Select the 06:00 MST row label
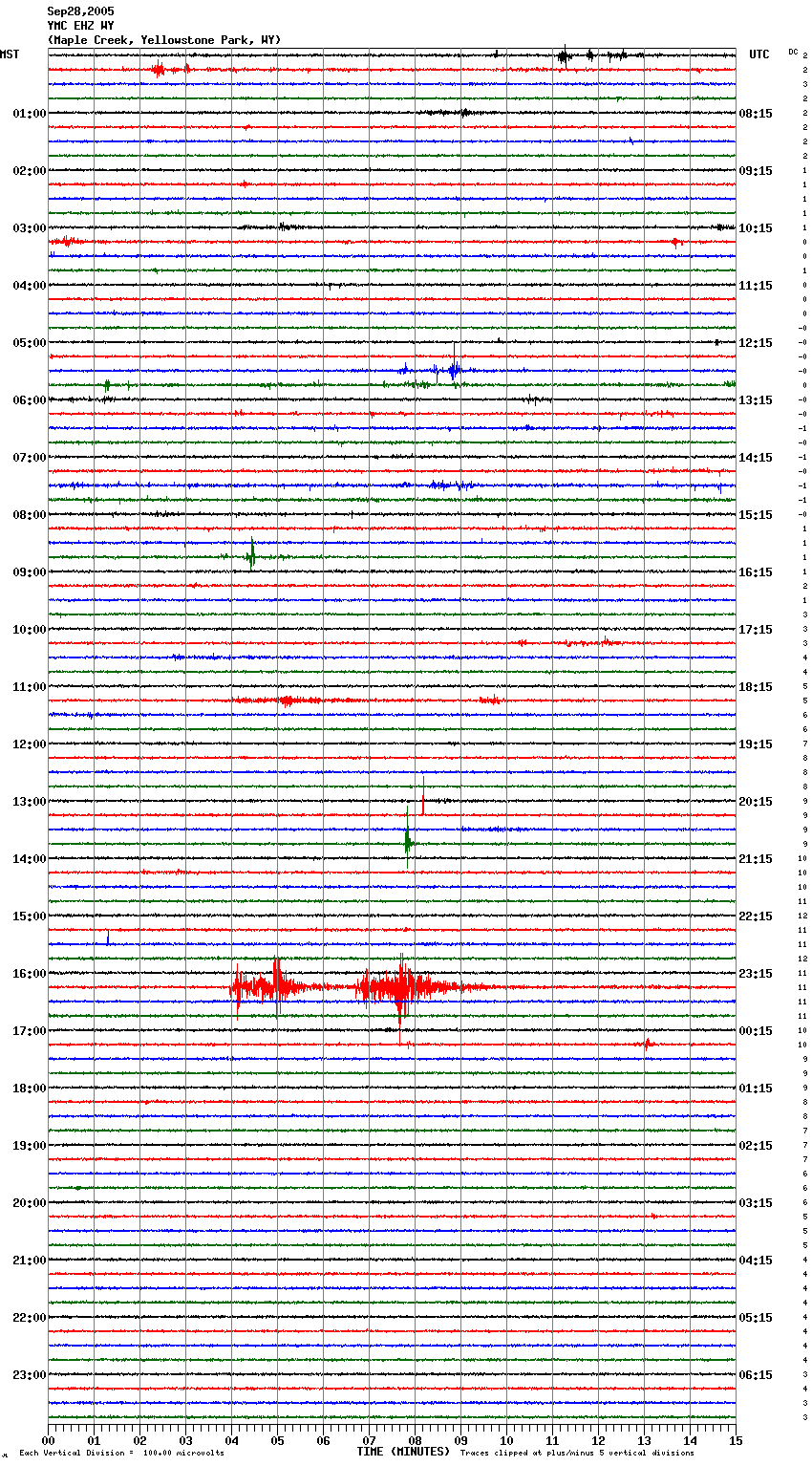The height and width of the screenshot is (1466, 812). (30, 400)
